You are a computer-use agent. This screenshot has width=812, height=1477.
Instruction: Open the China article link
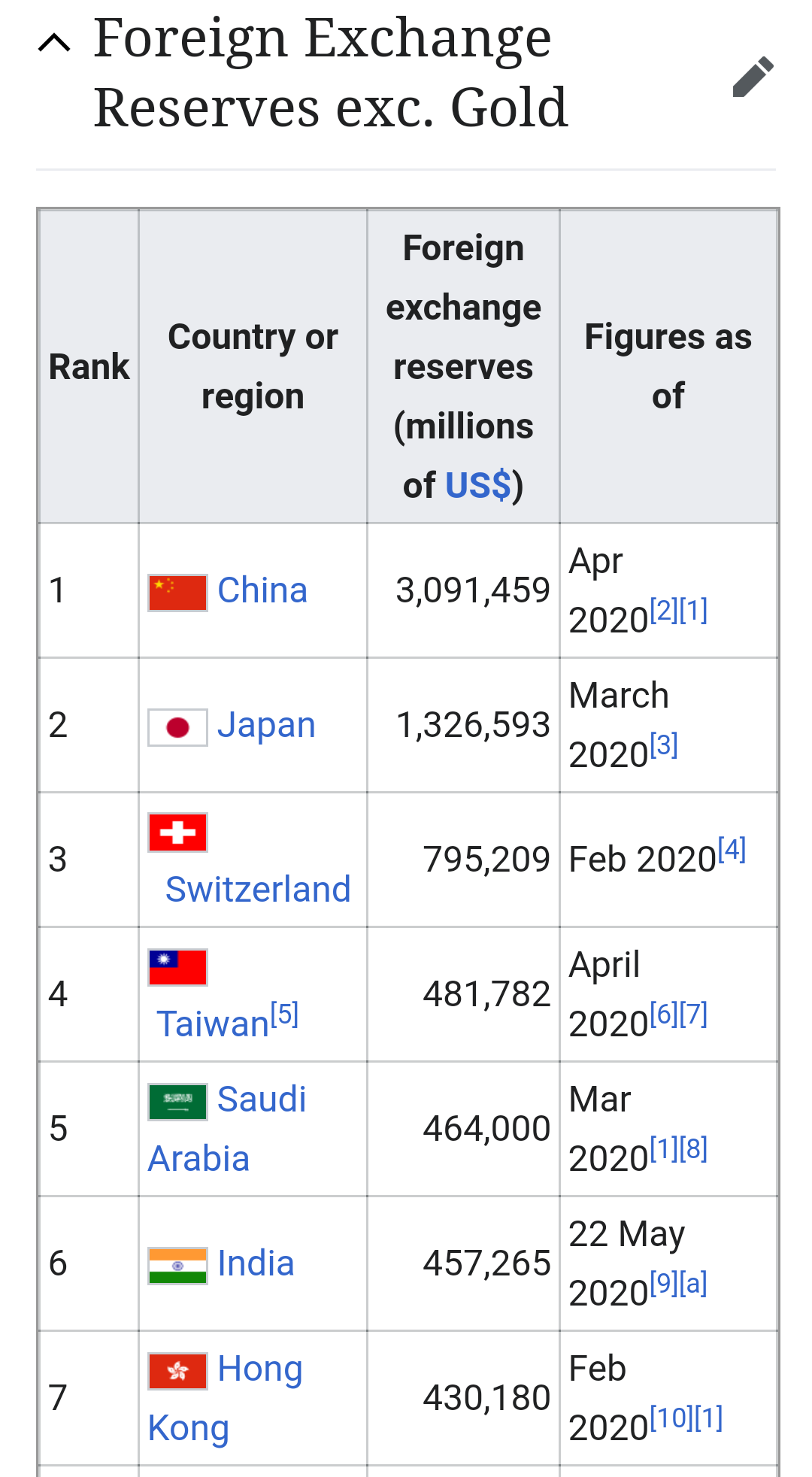(262, 590)
